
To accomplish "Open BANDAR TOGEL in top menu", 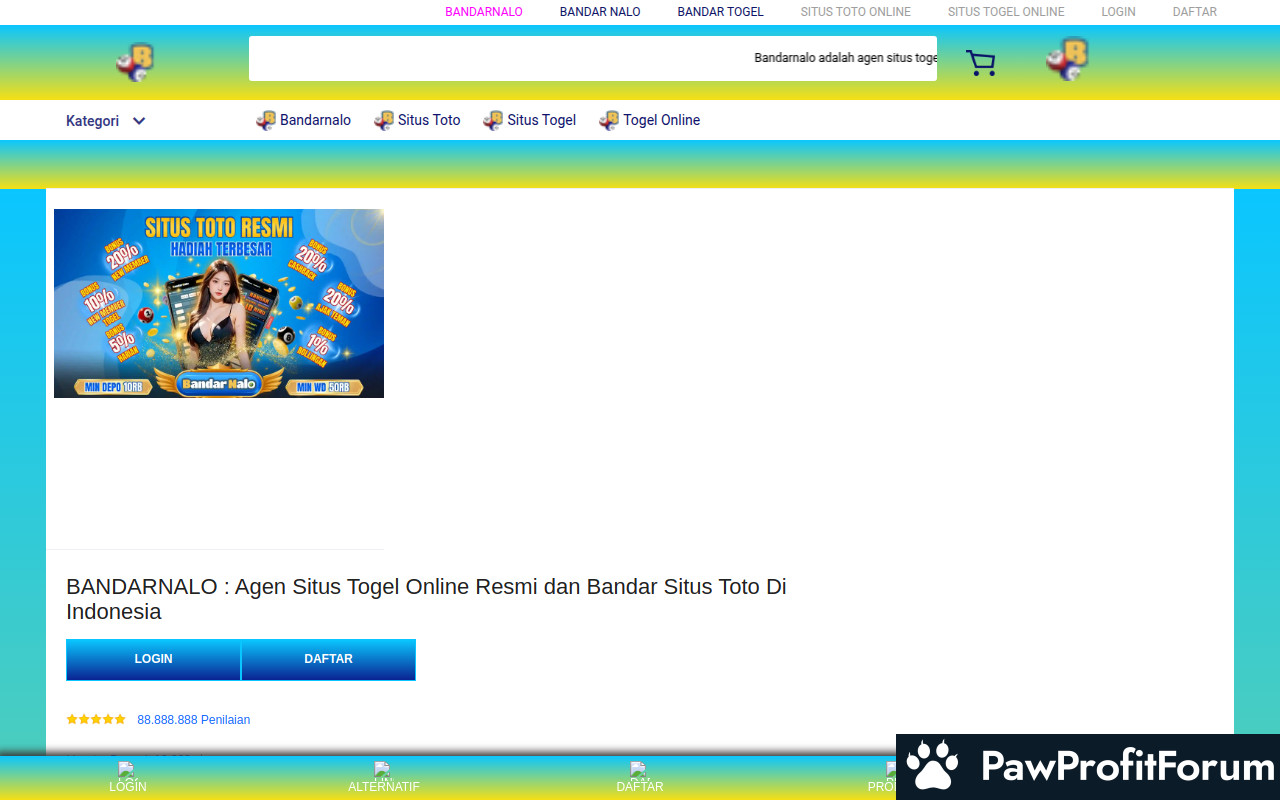I will pos(720,12).
